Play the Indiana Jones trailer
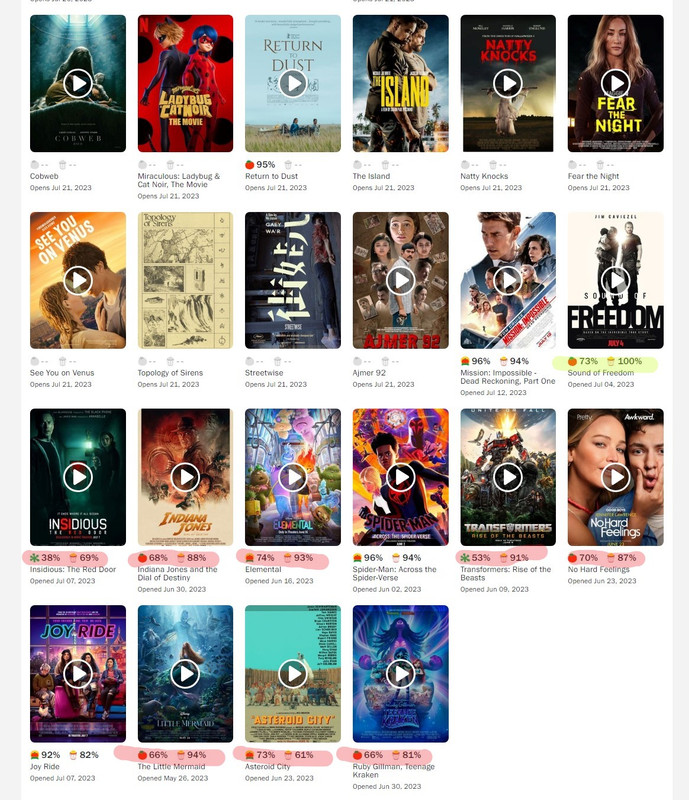Viewport: 689px width, 800px height. tap(185, 477)
